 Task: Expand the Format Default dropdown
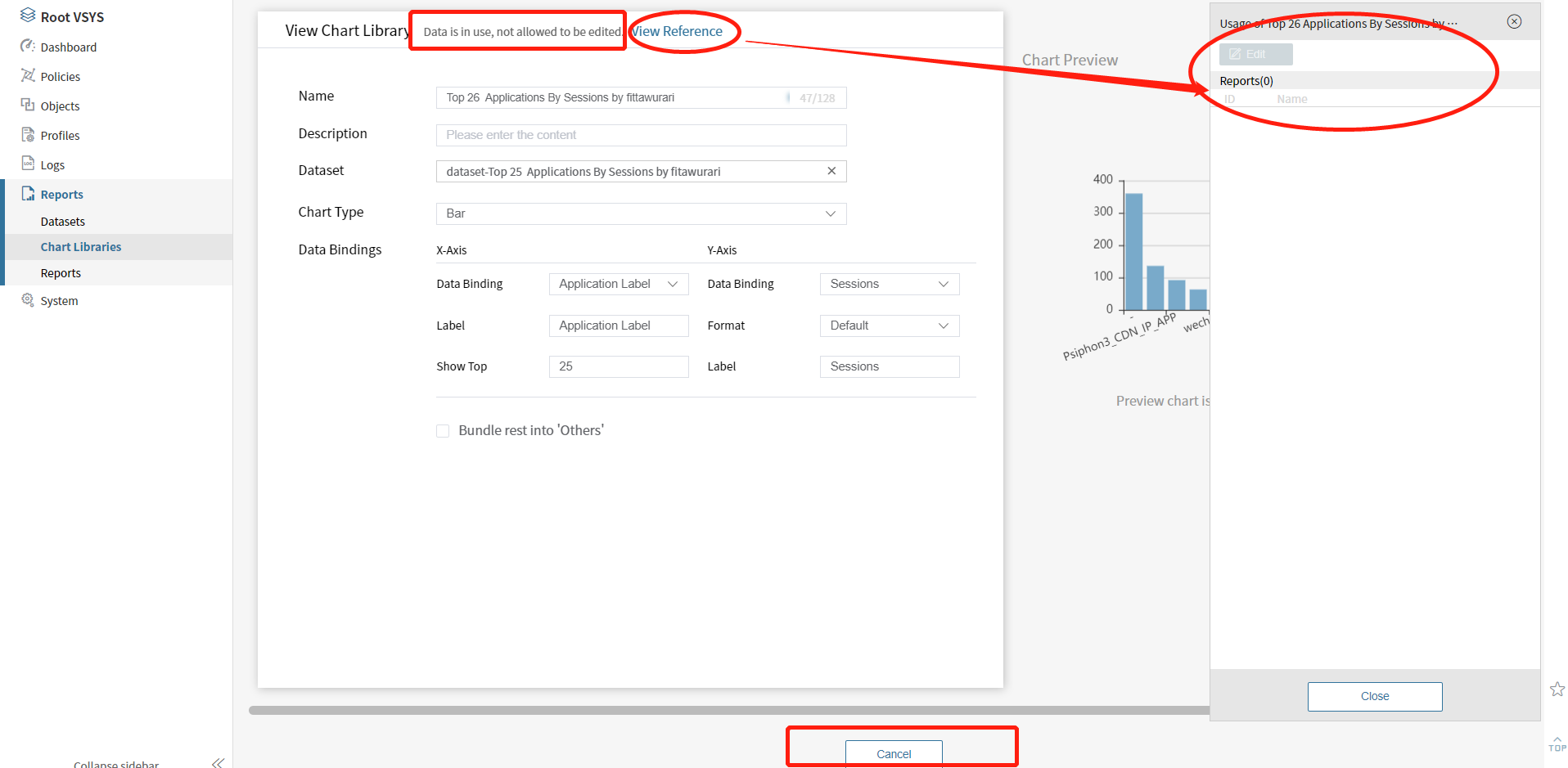[889, 326]
